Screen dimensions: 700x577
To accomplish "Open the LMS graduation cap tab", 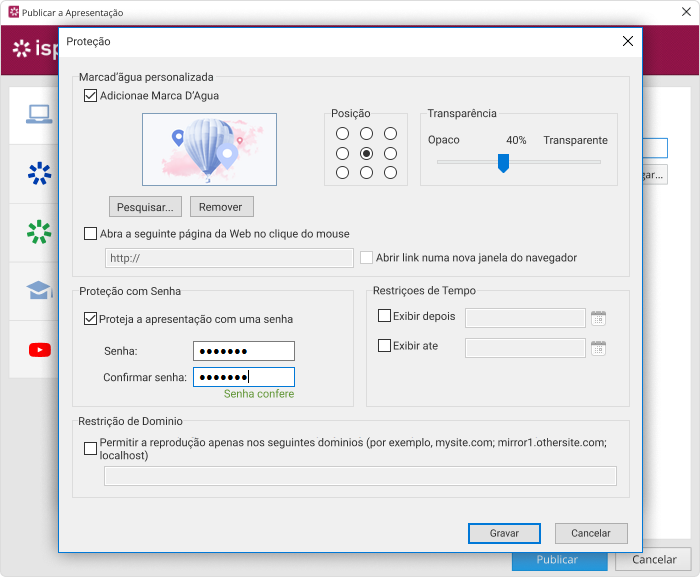I will pos(39,290).
